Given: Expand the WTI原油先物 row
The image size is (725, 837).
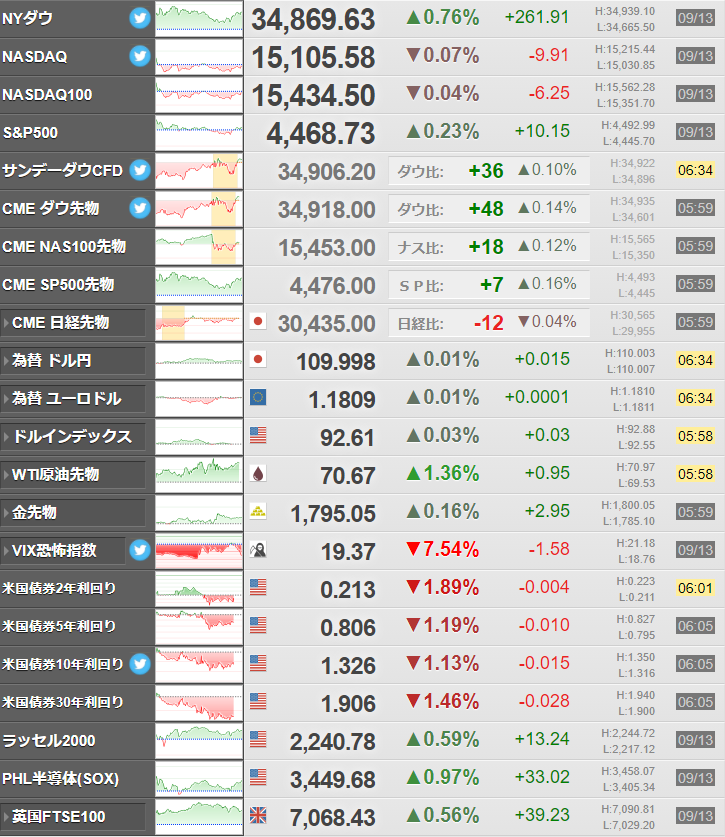Looking at the screenshot, I should click(x=6, y=475).
